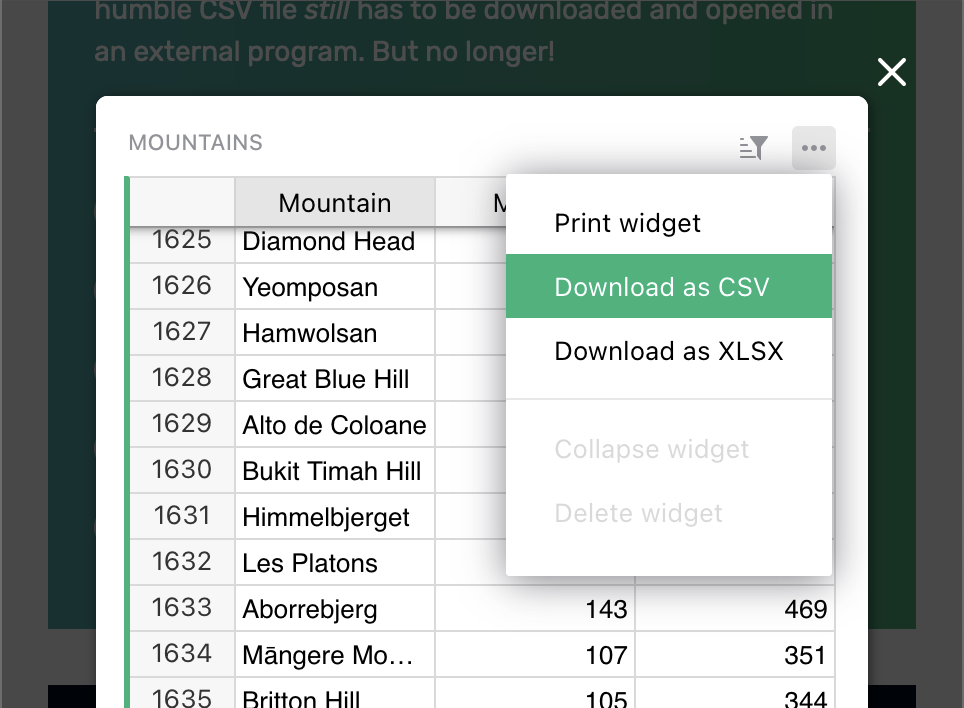Click row number 1633 in the table
Image resolution: width=964 pixels, height=708 pixels.
pyautogui.click(x=181, y=609)
